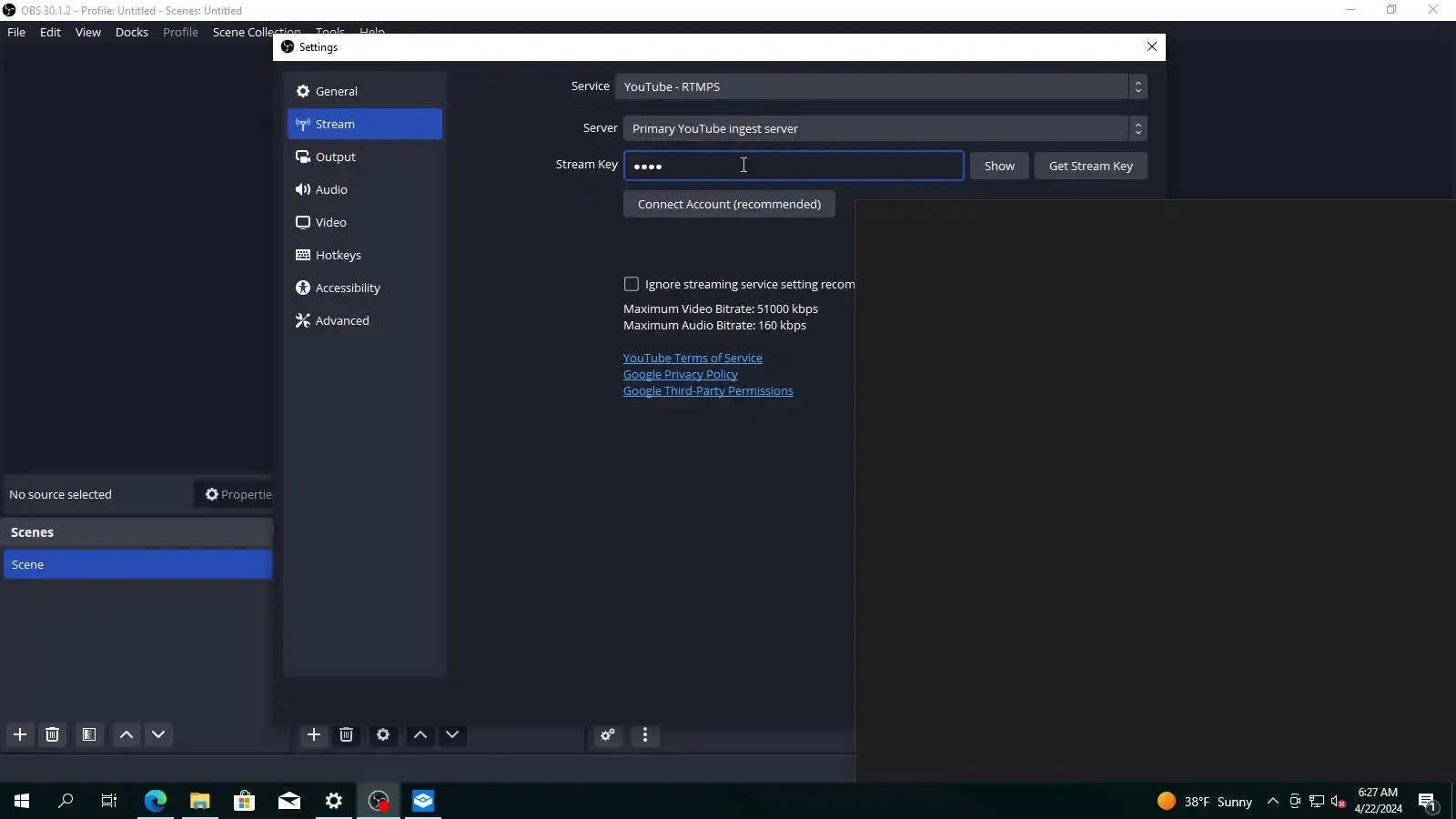Open the audio mixer three-dot menu
The image size is (1456, 819).
click(645, 734)
